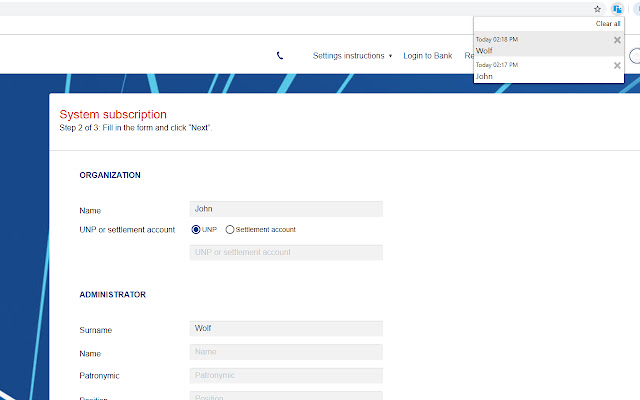Open the clipboard history extension icon
Viewport: 640px width, 400px height.
point(617,9)
